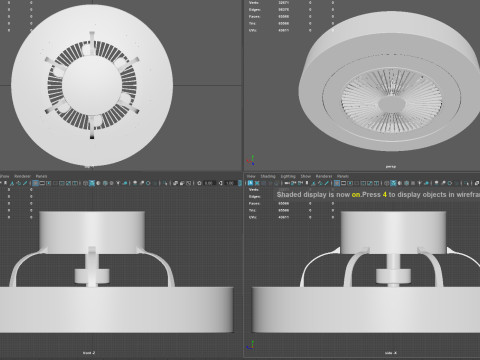Open the Shading menu of the side view

point(268,176)
